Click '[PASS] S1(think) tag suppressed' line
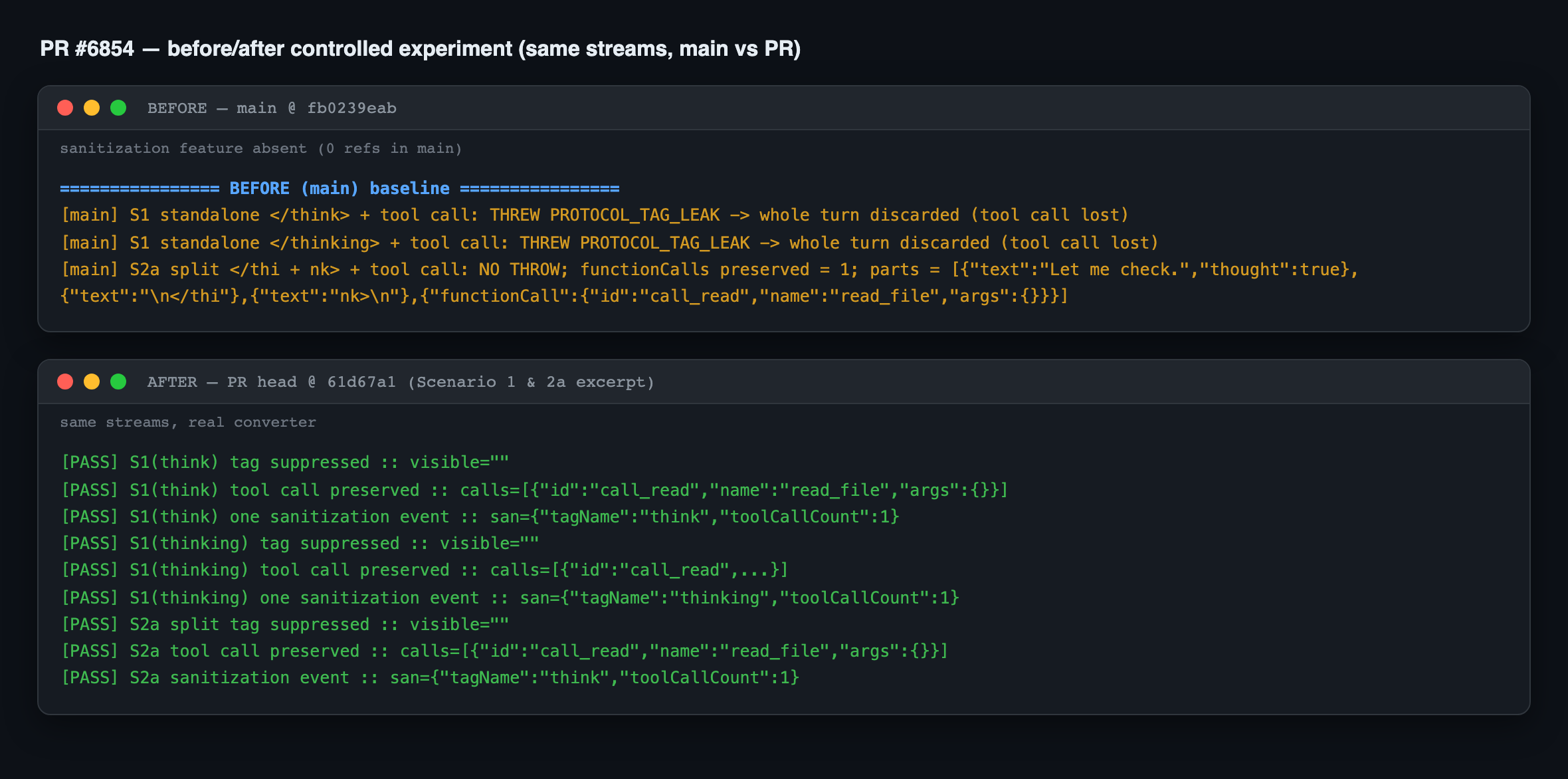 pos(285,463)
